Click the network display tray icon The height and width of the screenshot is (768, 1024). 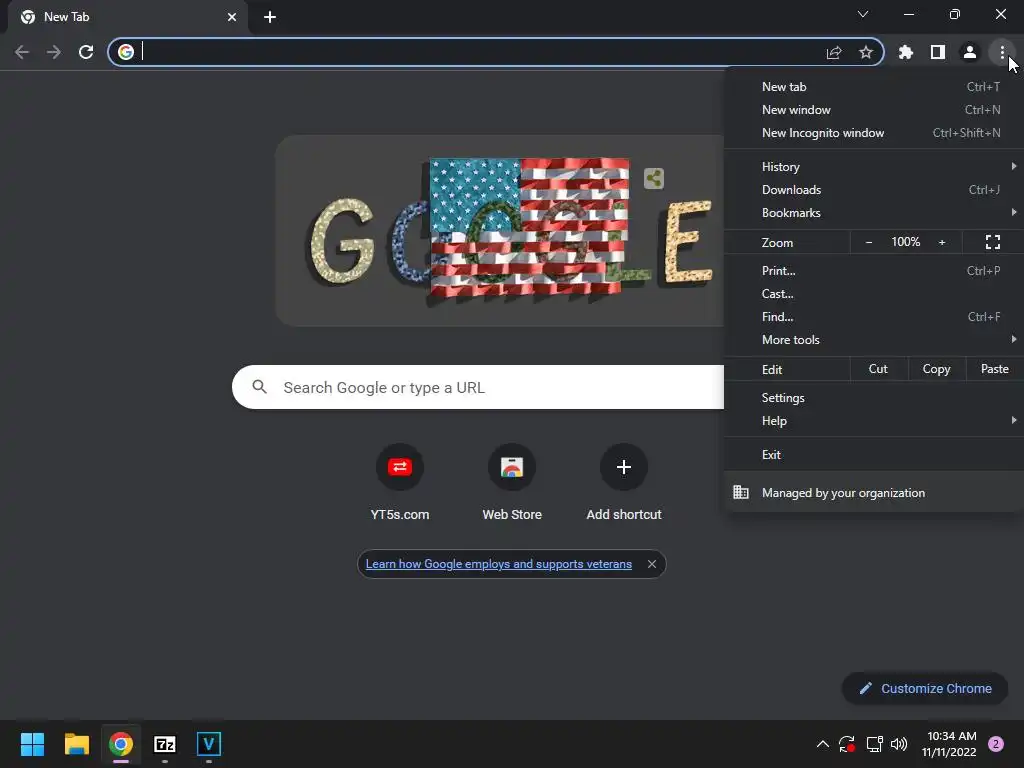(874, 744)
